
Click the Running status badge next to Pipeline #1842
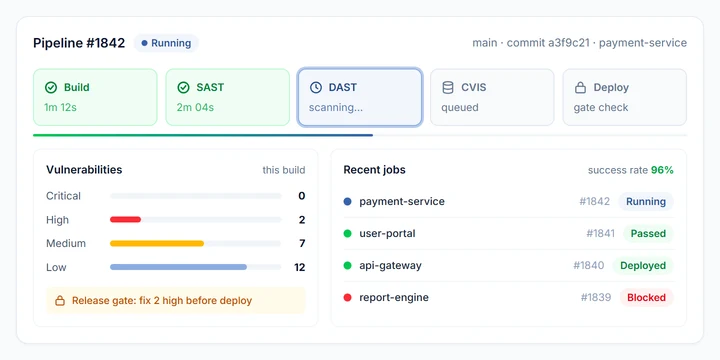[x=166, y=43]
